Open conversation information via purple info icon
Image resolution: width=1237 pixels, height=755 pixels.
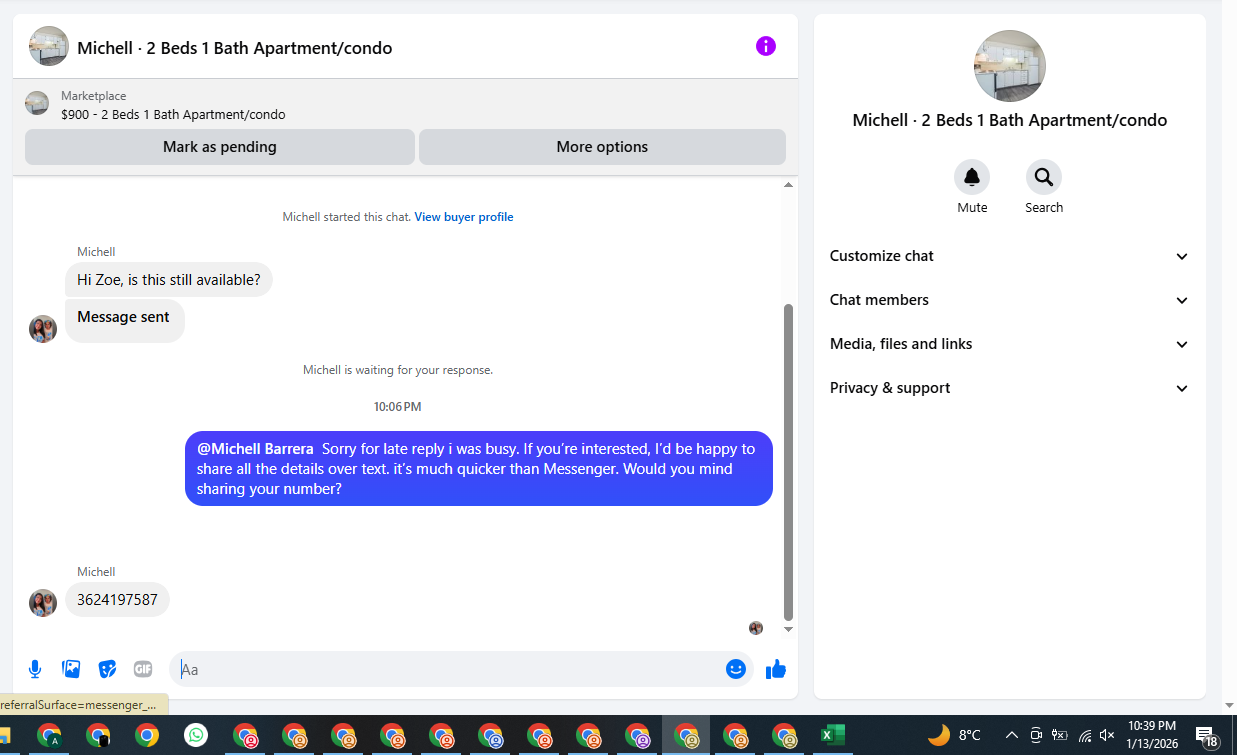pyautogui.click(x=765, y=46)
